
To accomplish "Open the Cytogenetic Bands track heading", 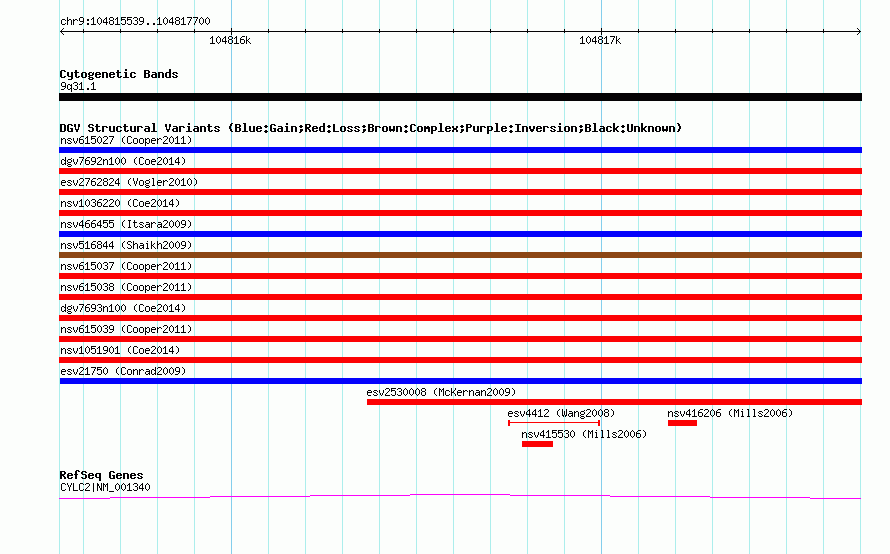I will click(x=119, y=74).
